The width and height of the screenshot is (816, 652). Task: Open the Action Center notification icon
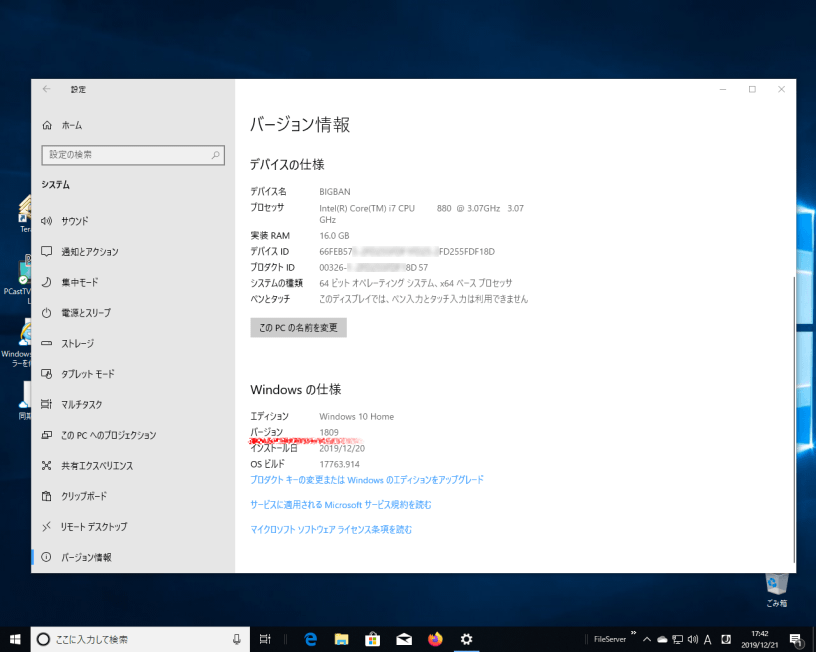(796, 640)
